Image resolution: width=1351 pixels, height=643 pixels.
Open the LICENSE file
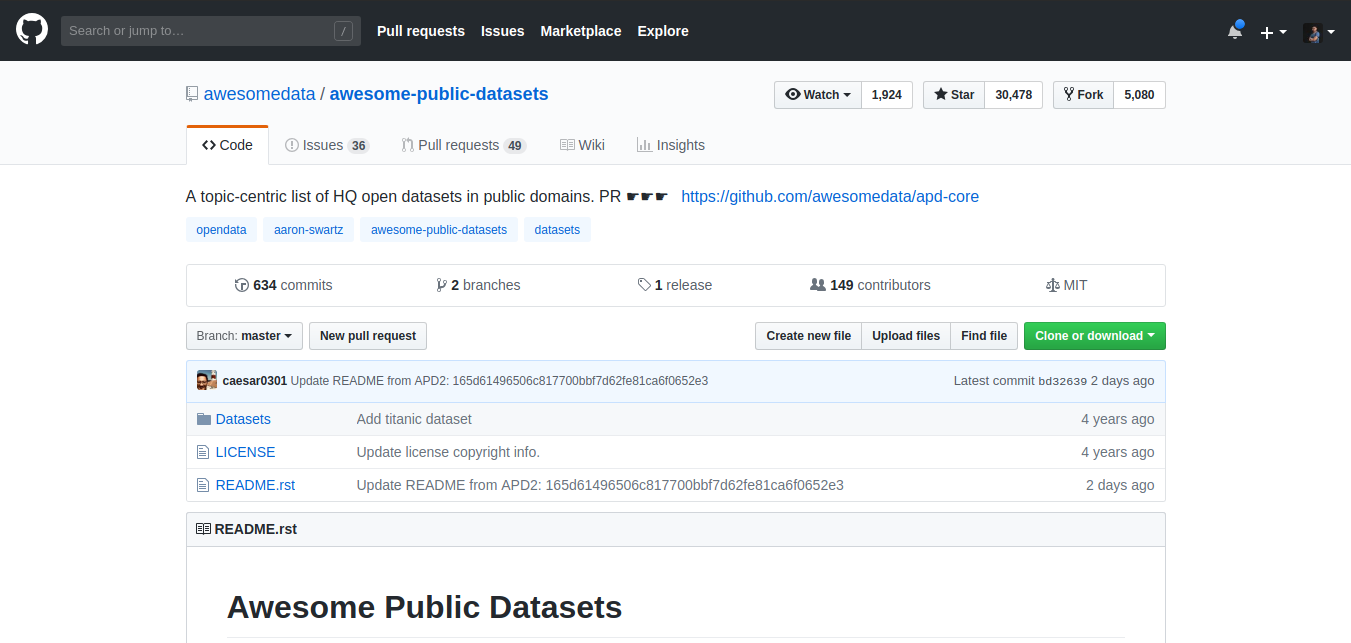[245, 452]
